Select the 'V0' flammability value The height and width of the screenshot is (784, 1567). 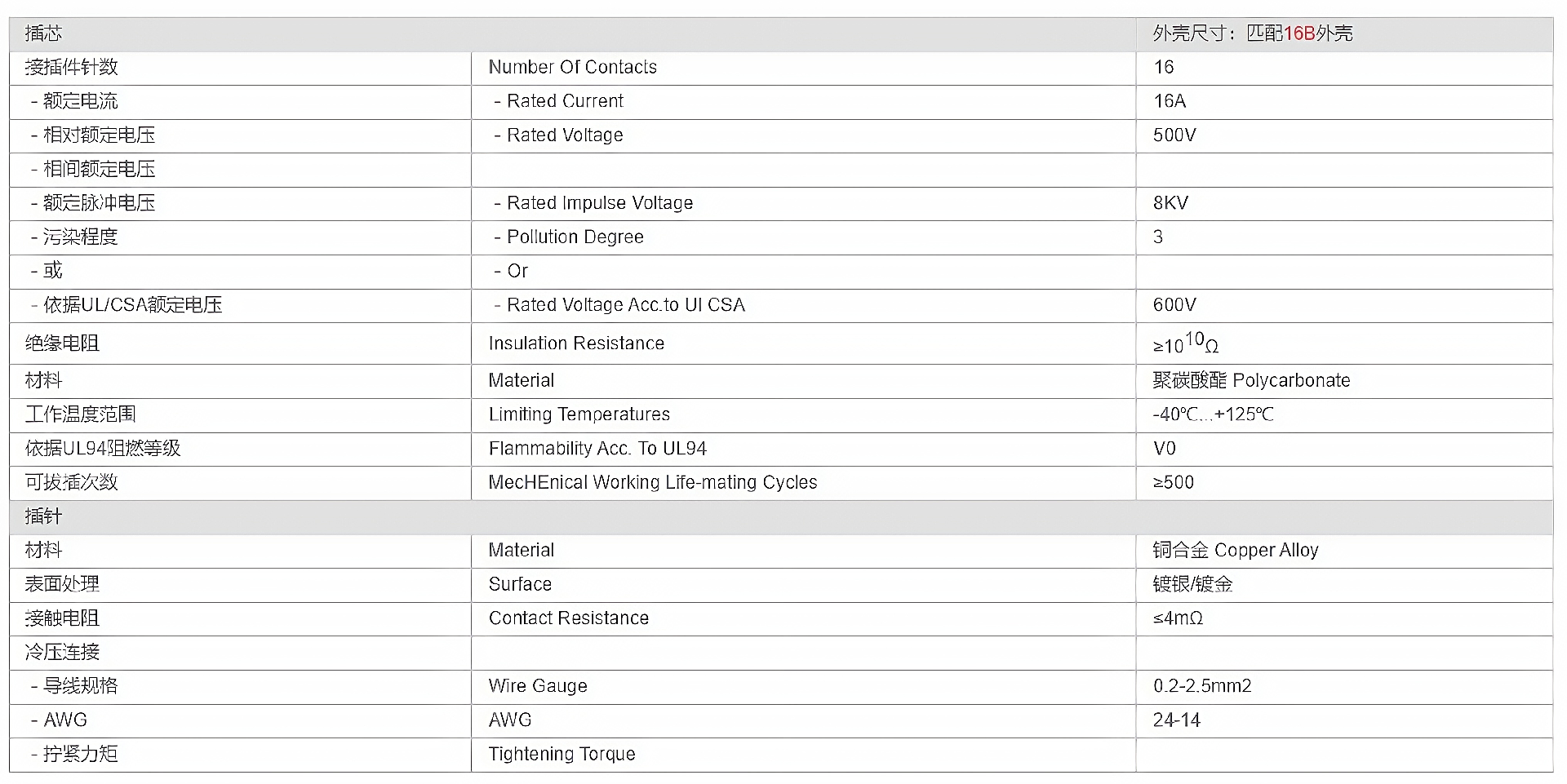(1165, 449)
